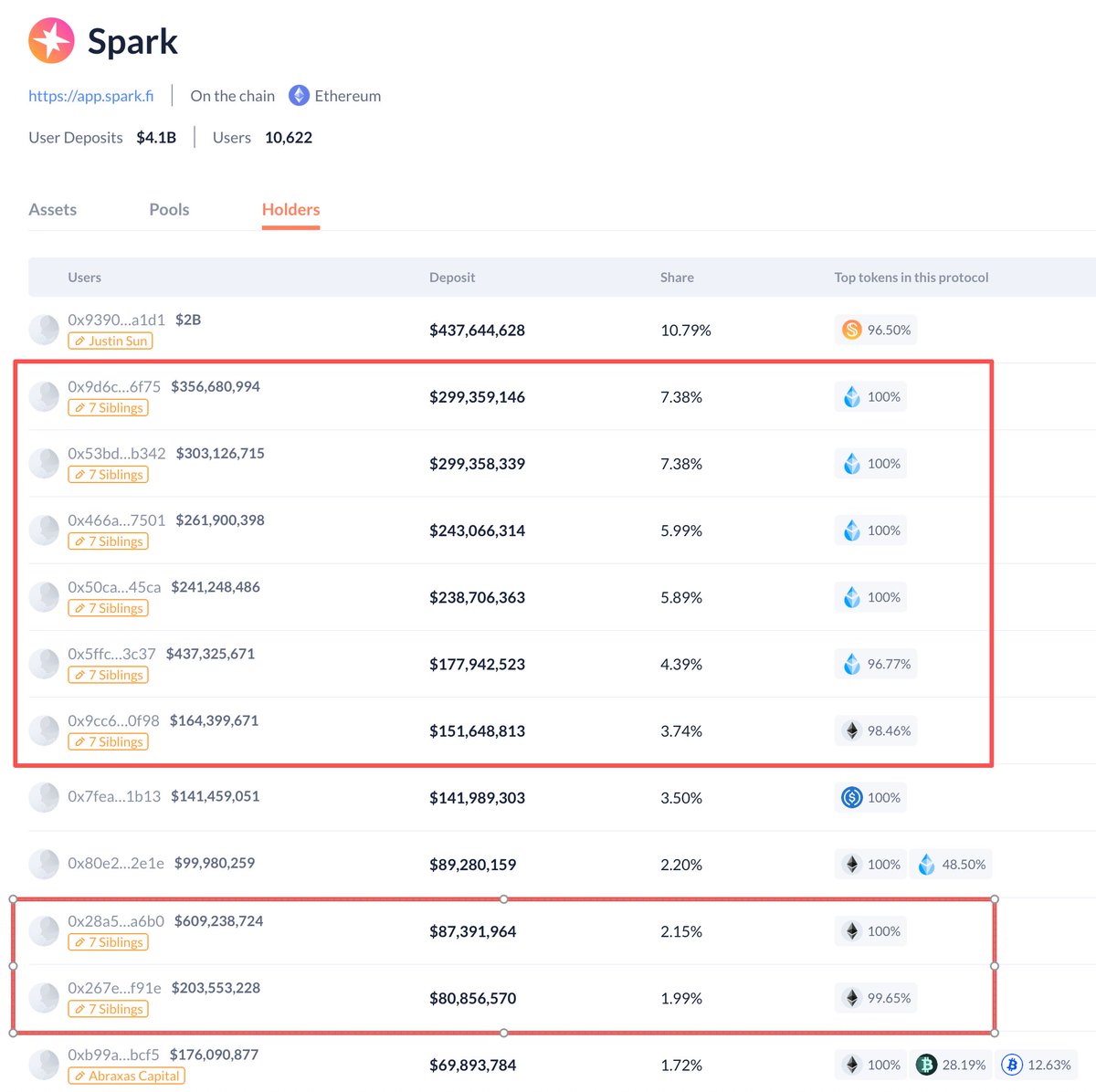Click 7 Siblings tag under 0x28a5...a6b0
This screenshot has height=1092, width=1096.
tap(108, 941)
